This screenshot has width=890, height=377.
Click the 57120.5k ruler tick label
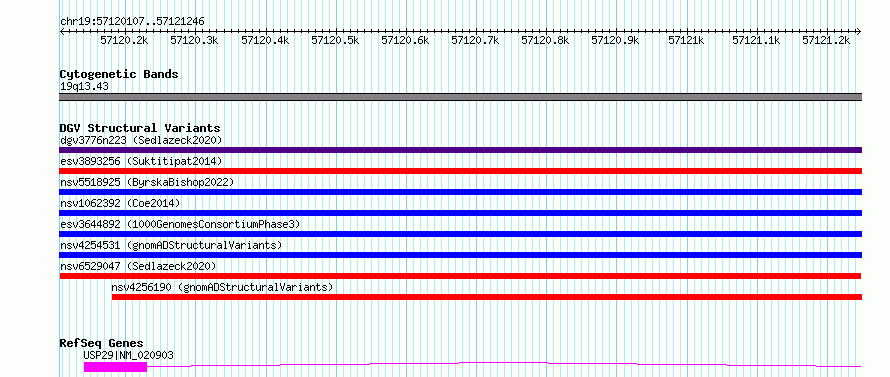pos(335,40)
